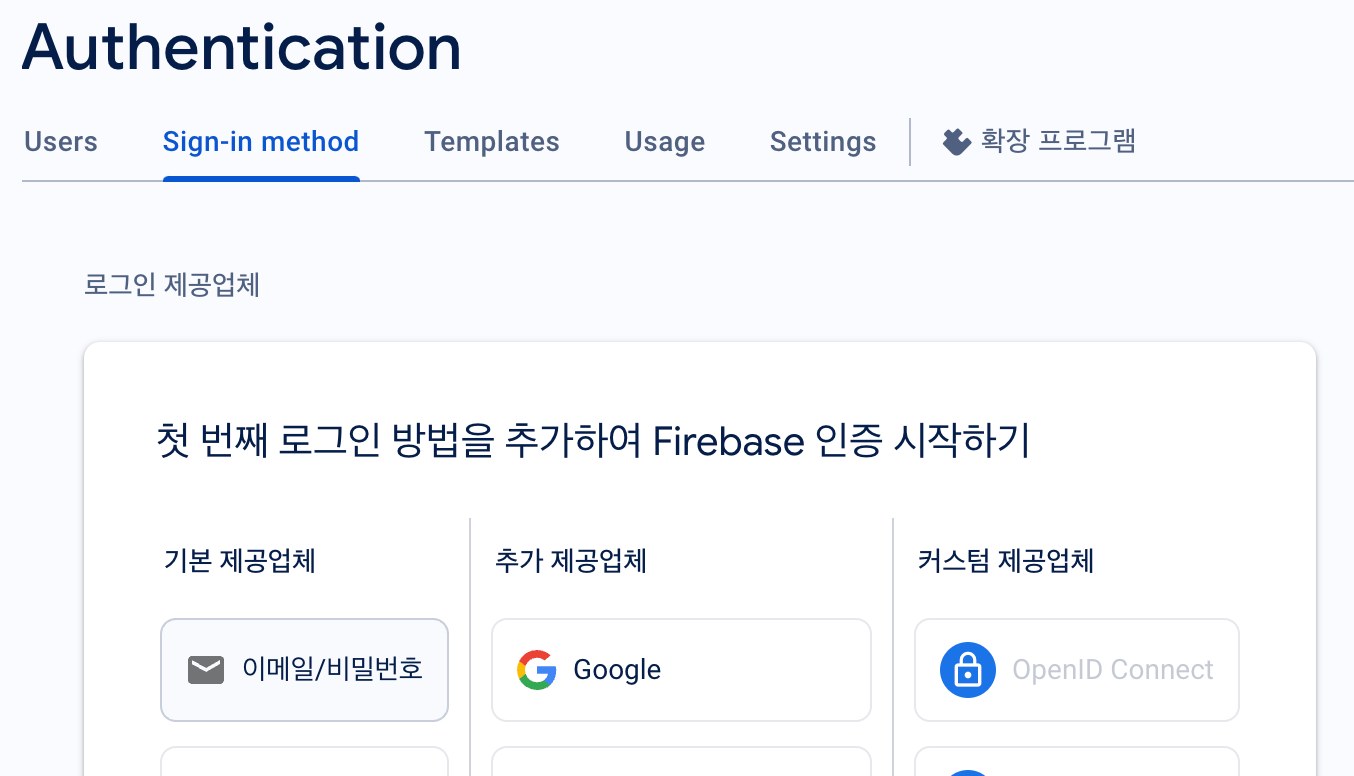The width and height of the screenshot is (1354, 776).
Task: Click the OpenID Connect lock icon
Action: (968, 670)
